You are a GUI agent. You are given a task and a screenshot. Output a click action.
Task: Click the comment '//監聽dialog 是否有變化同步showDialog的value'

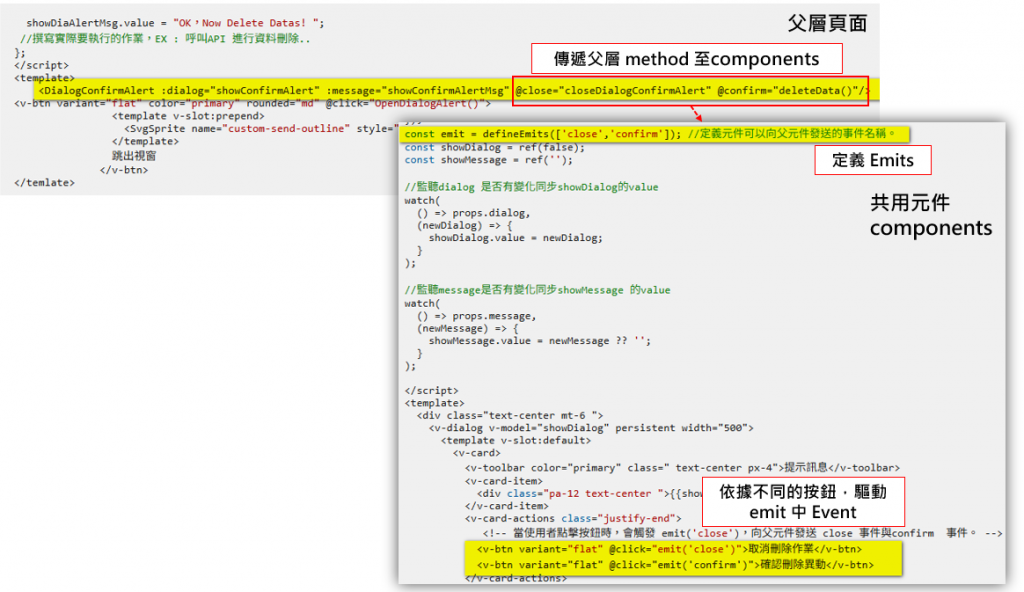pos(531,187)
